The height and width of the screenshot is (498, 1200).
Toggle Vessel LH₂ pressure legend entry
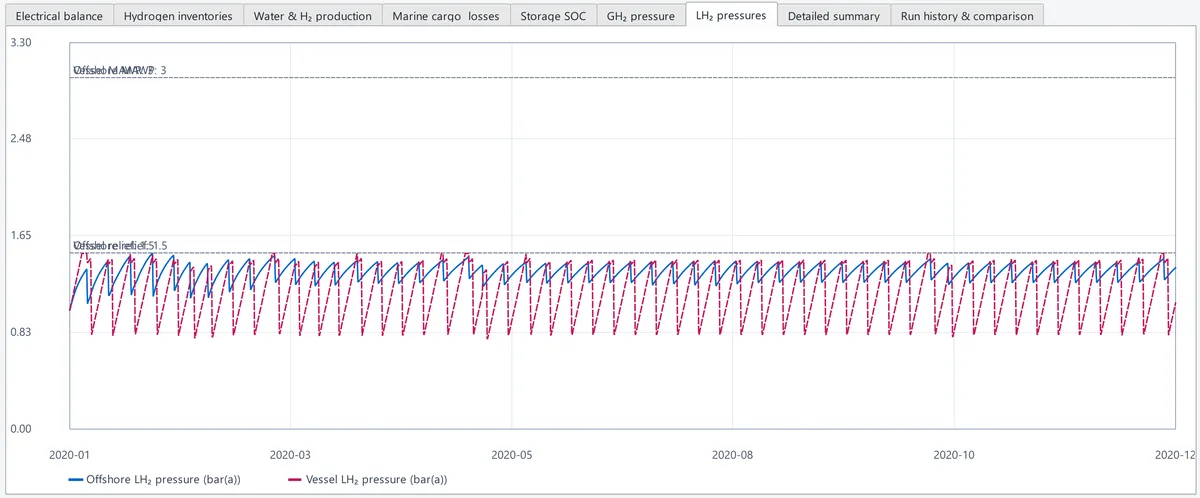pos(367,480)
